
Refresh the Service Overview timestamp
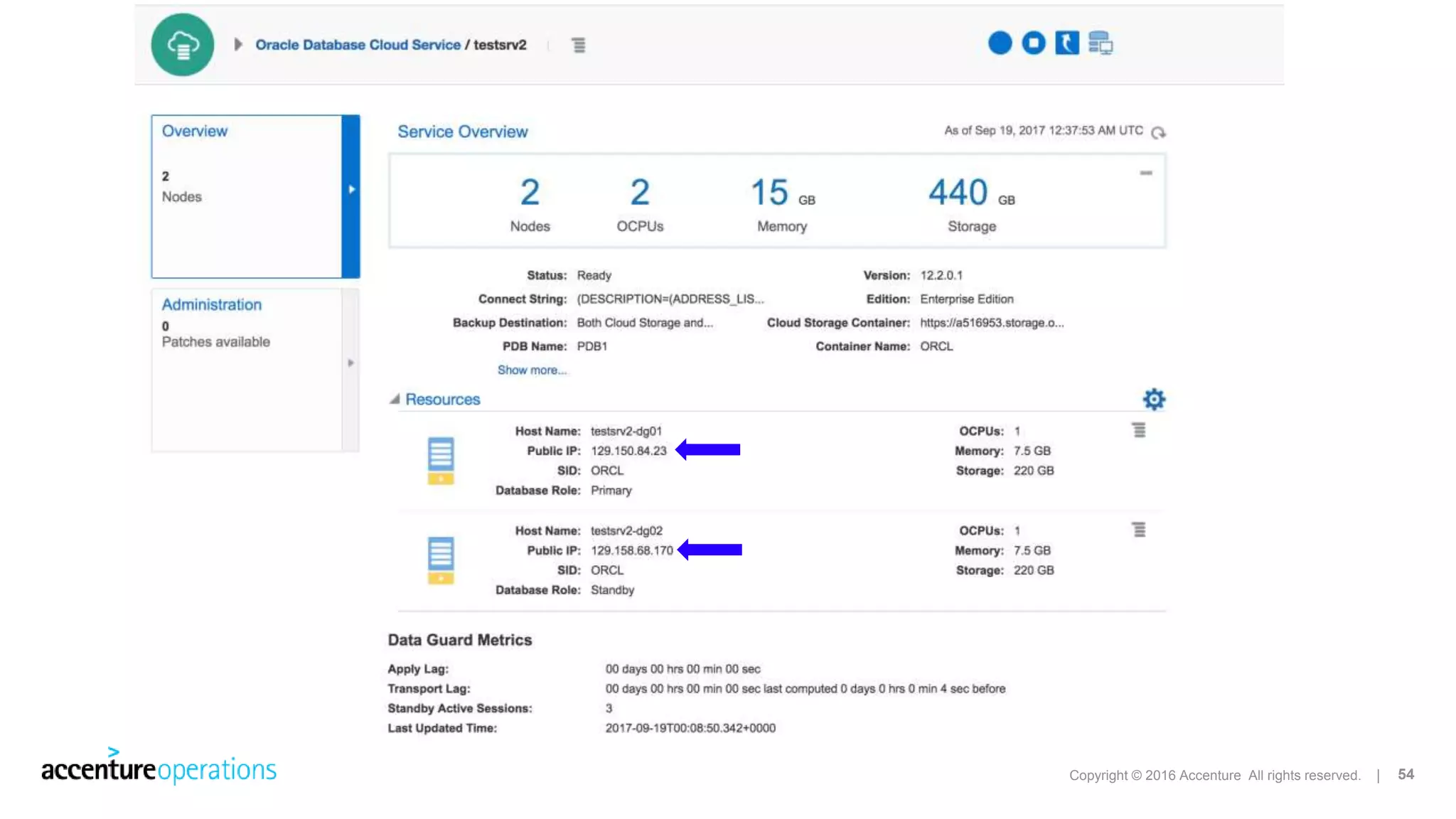click(1158, 133)
